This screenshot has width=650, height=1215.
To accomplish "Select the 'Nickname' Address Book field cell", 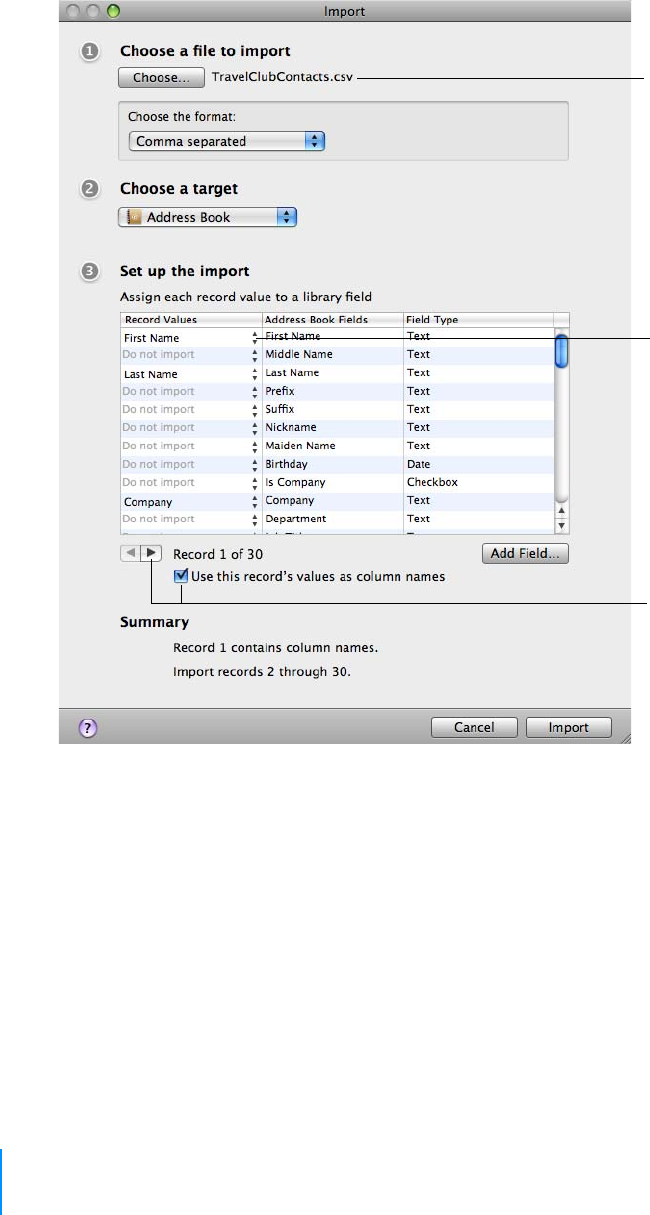I will click(x=332, y=427).
